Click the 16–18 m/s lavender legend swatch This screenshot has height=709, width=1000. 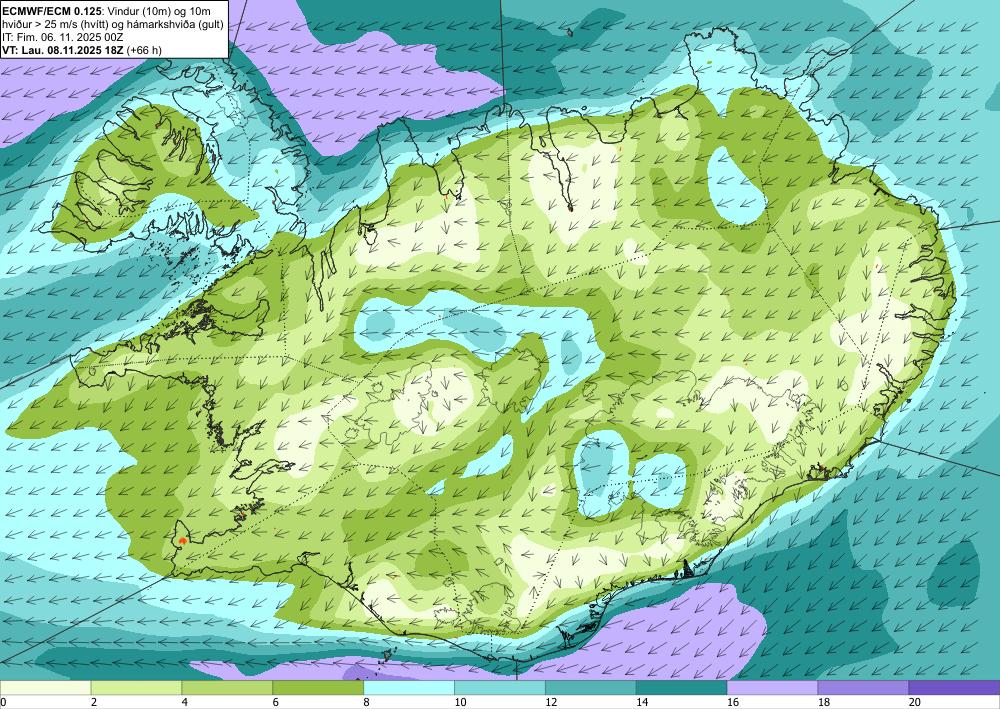click(772, 688)
